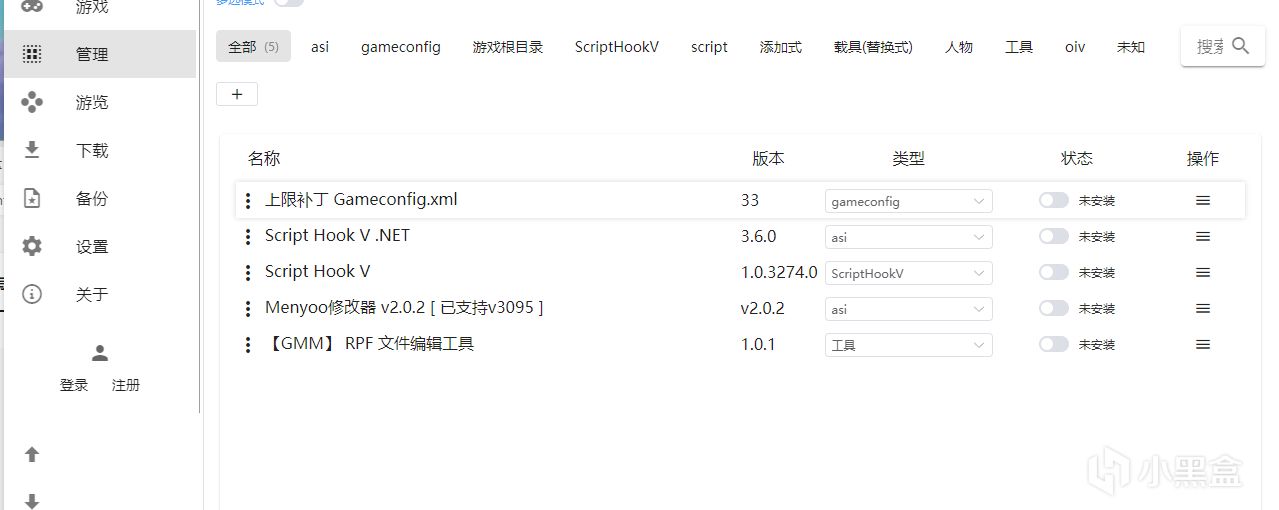Click the 下载 sidebar label
Image resolution: width=1279 pixels, height=510 pixels.
point(92,150)
